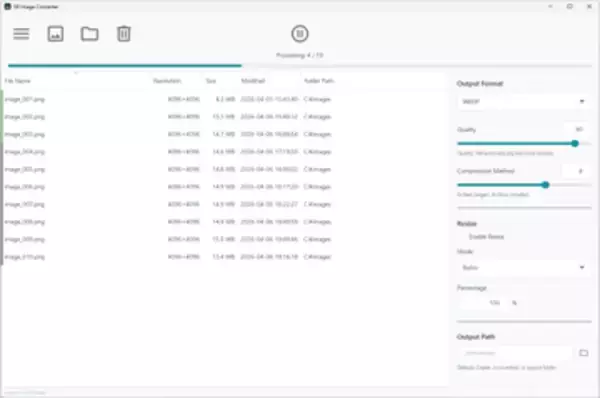Click the Output Path heading
Image resolution: width=600 pixels, height=398 pixels.
tap(476, 337)
